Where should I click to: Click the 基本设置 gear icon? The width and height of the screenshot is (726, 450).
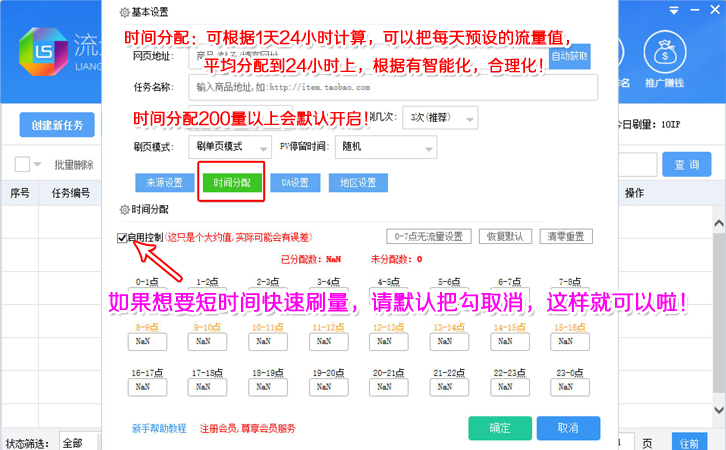[124, 12]
